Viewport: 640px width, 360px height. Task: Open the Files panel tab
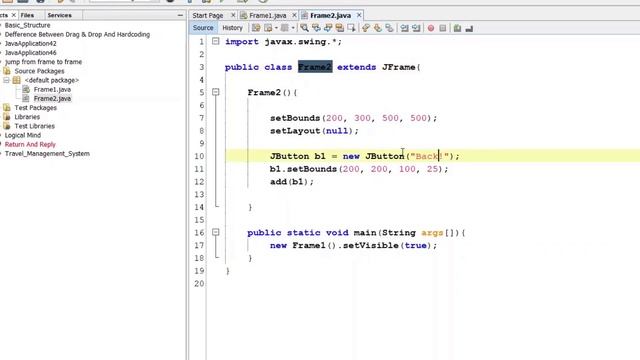(x=27, y=15)
